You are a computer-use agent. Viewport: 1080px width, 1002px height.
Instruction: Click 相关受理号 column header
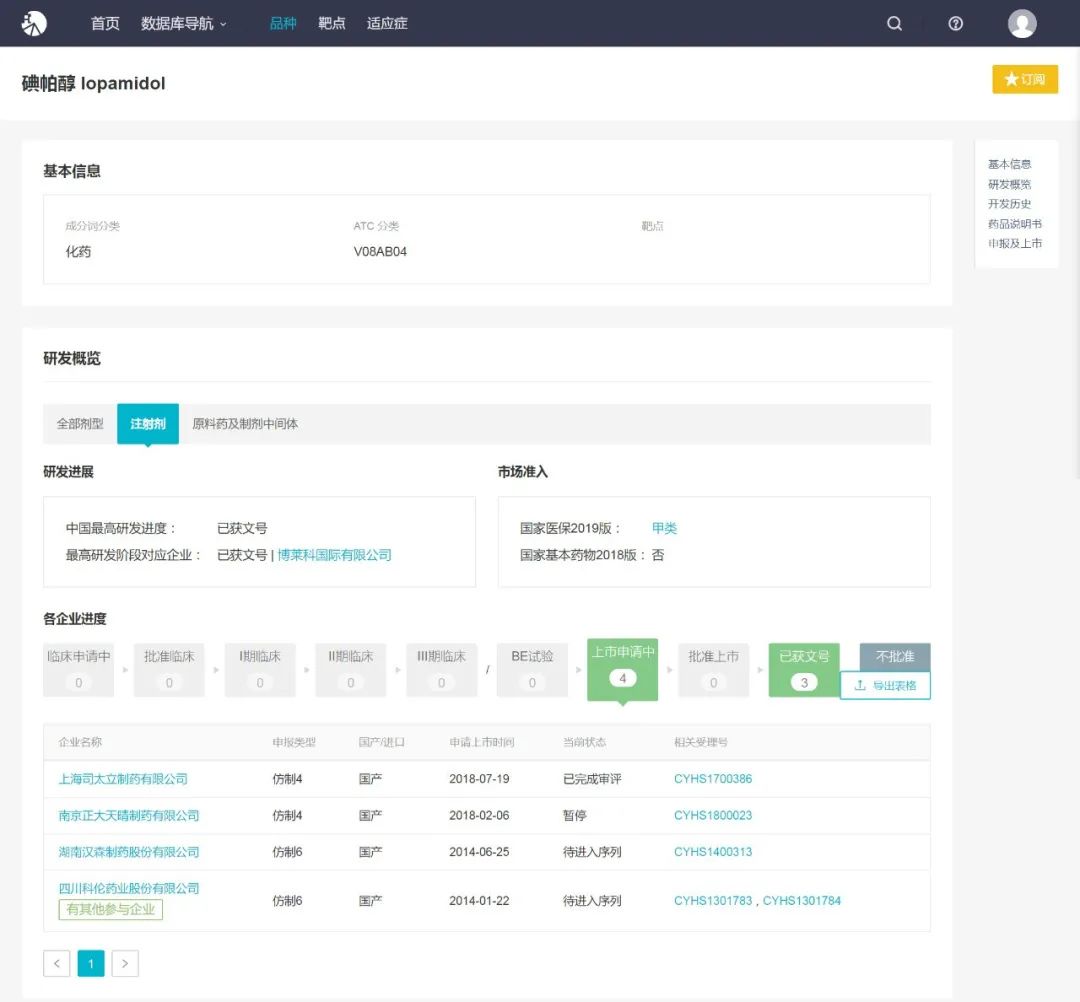pyautogui.click(x=700, y=742)
